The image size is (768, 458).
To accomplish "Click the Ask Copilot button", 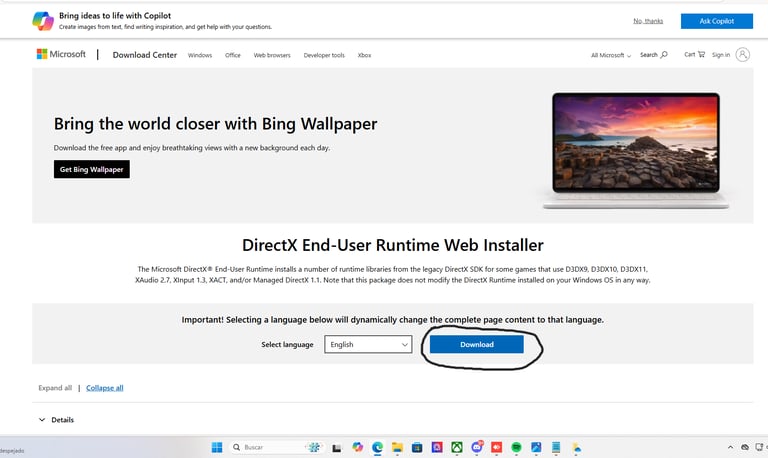I will tap(717, 21).
